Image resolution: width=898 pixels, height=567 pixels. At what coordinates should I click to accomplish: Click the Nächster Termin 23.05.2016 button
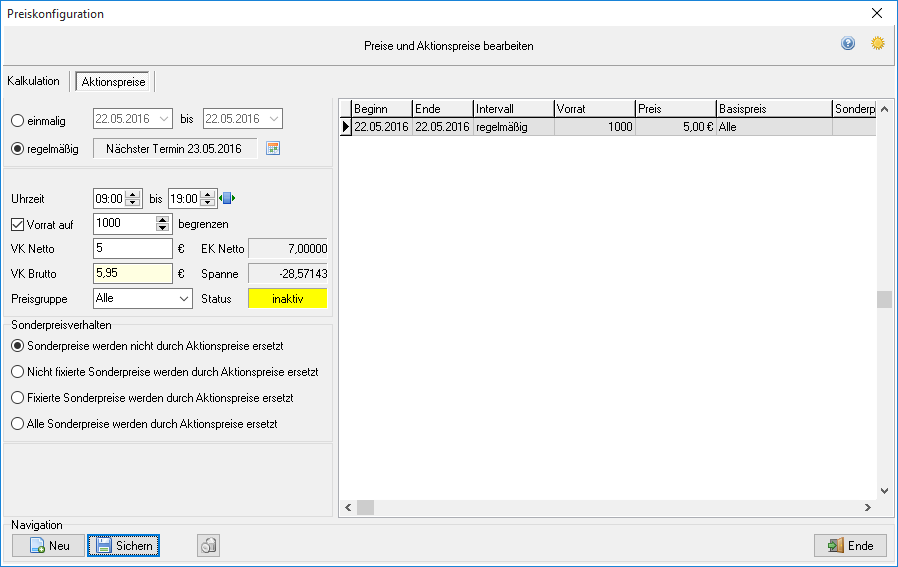[x=175, y=149]
